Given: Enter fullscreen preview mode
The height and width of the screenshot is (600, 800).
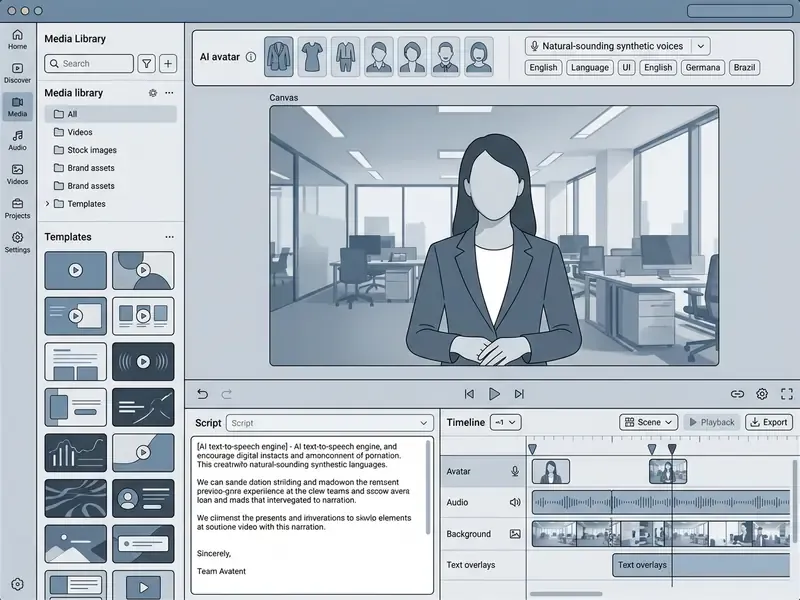Looking at the screenshot, I should click(787, 394).
